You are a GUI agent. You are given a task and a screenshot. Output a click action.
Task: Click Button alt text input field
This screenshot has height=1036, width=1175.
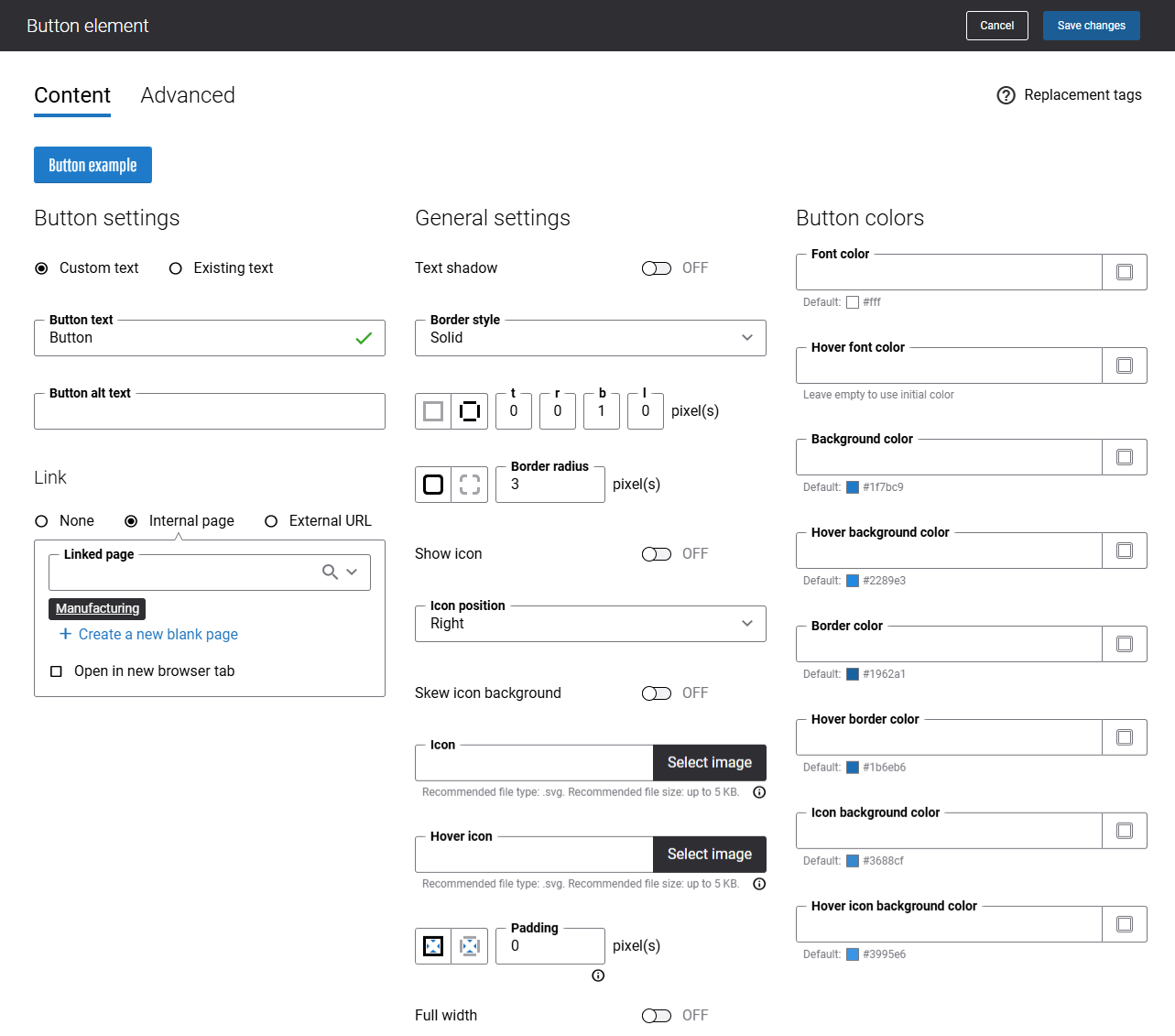(210, 411)
